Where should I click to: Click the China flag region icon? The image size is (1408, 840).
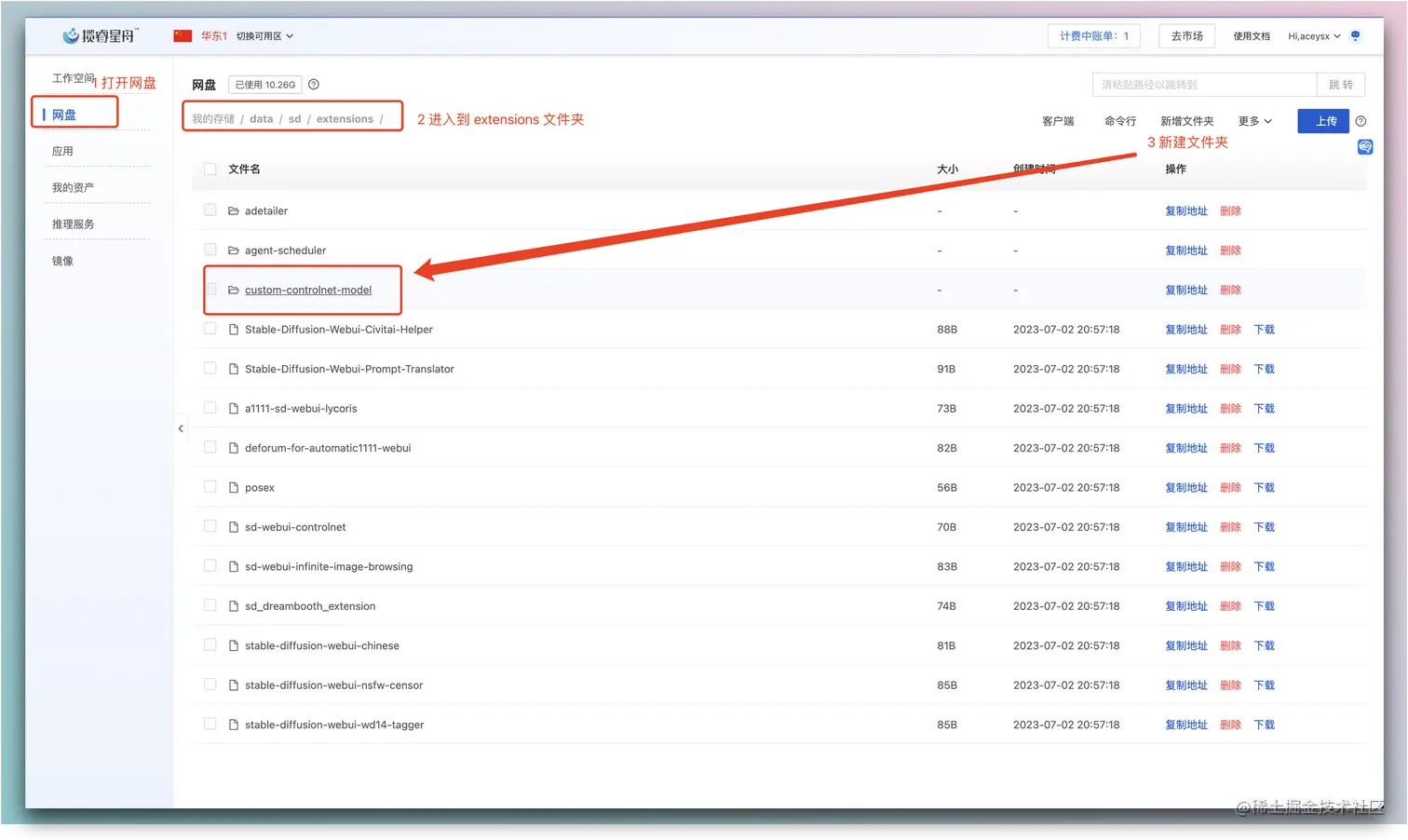click(x=183, y=36)
